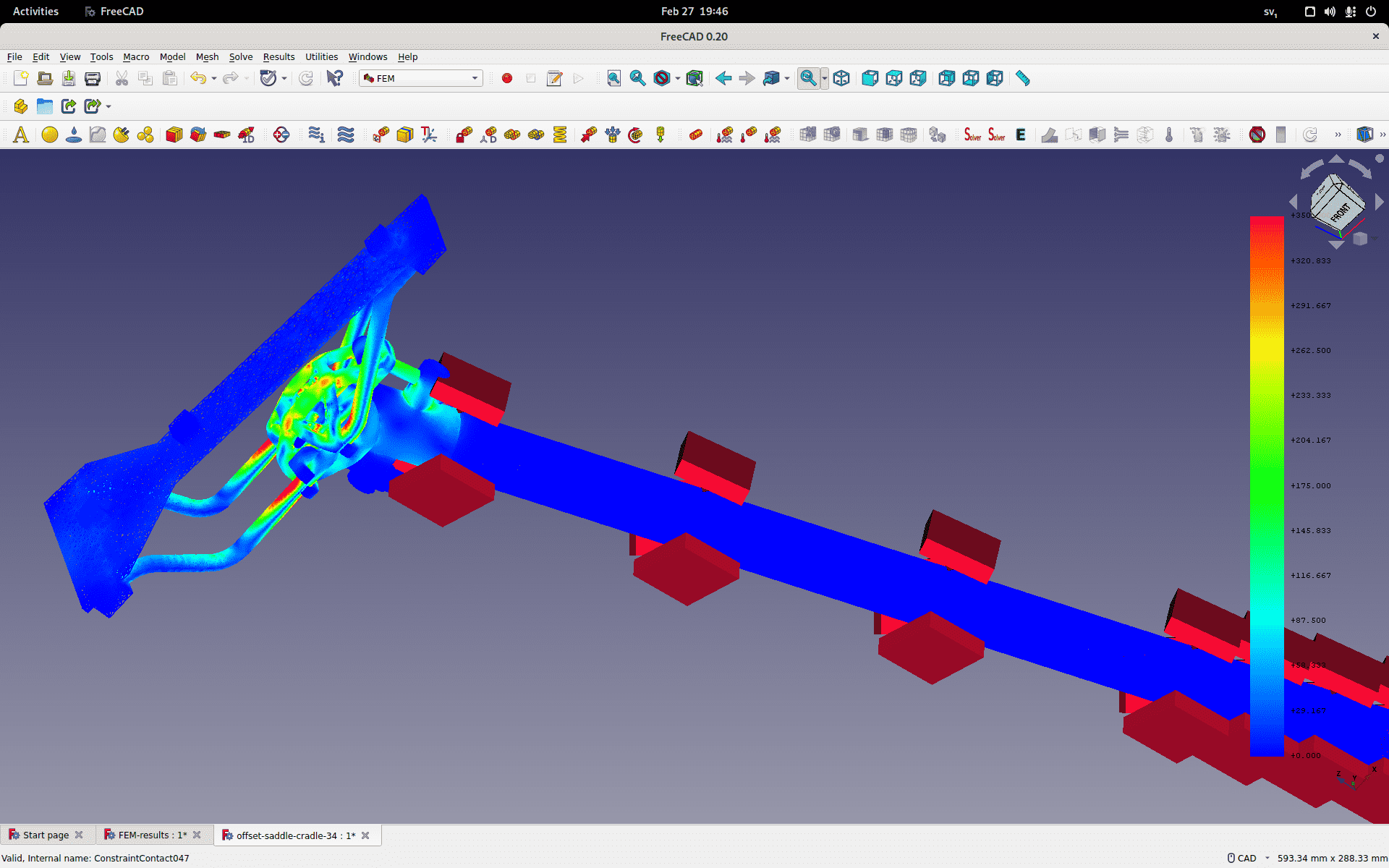Toggle the zoom sync view button
This screenshot has width=1389, height=868.
click(x=808, y=78)
